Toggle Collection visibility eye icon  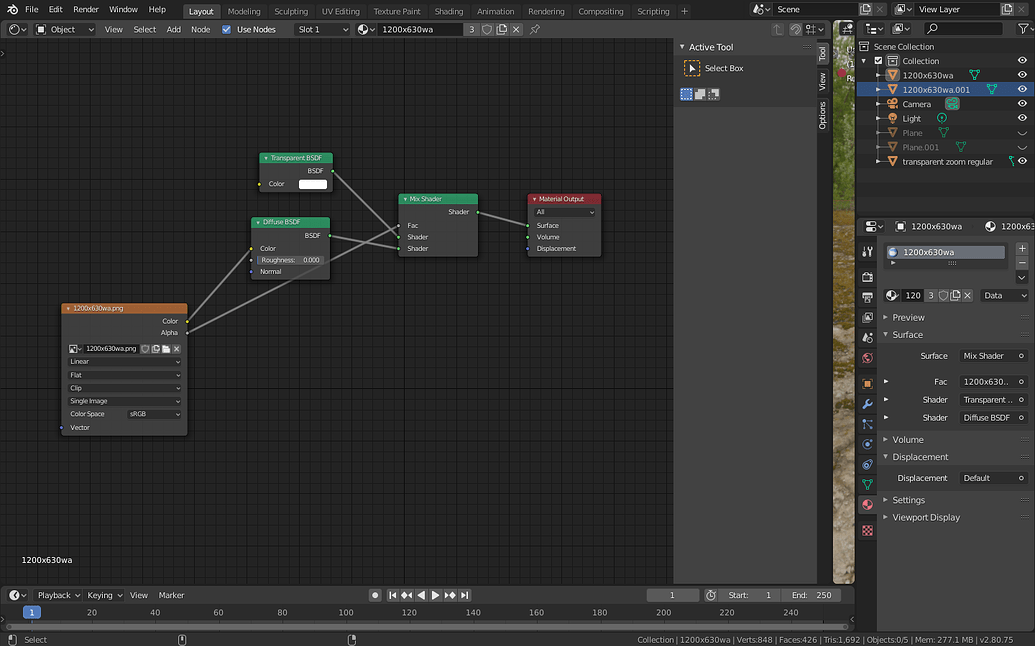pos(1022,61)
